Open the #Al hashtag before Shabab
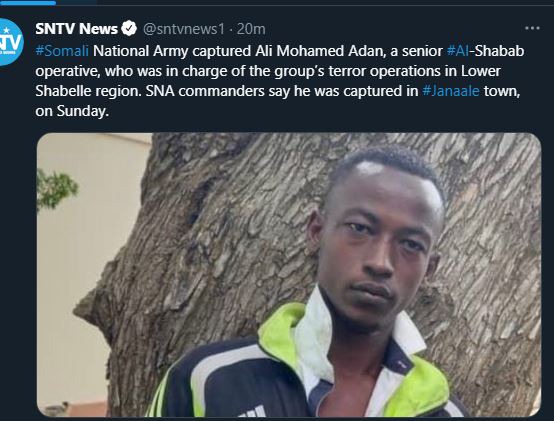The width and height of the screenshot is (554, 421). [458, 51]
